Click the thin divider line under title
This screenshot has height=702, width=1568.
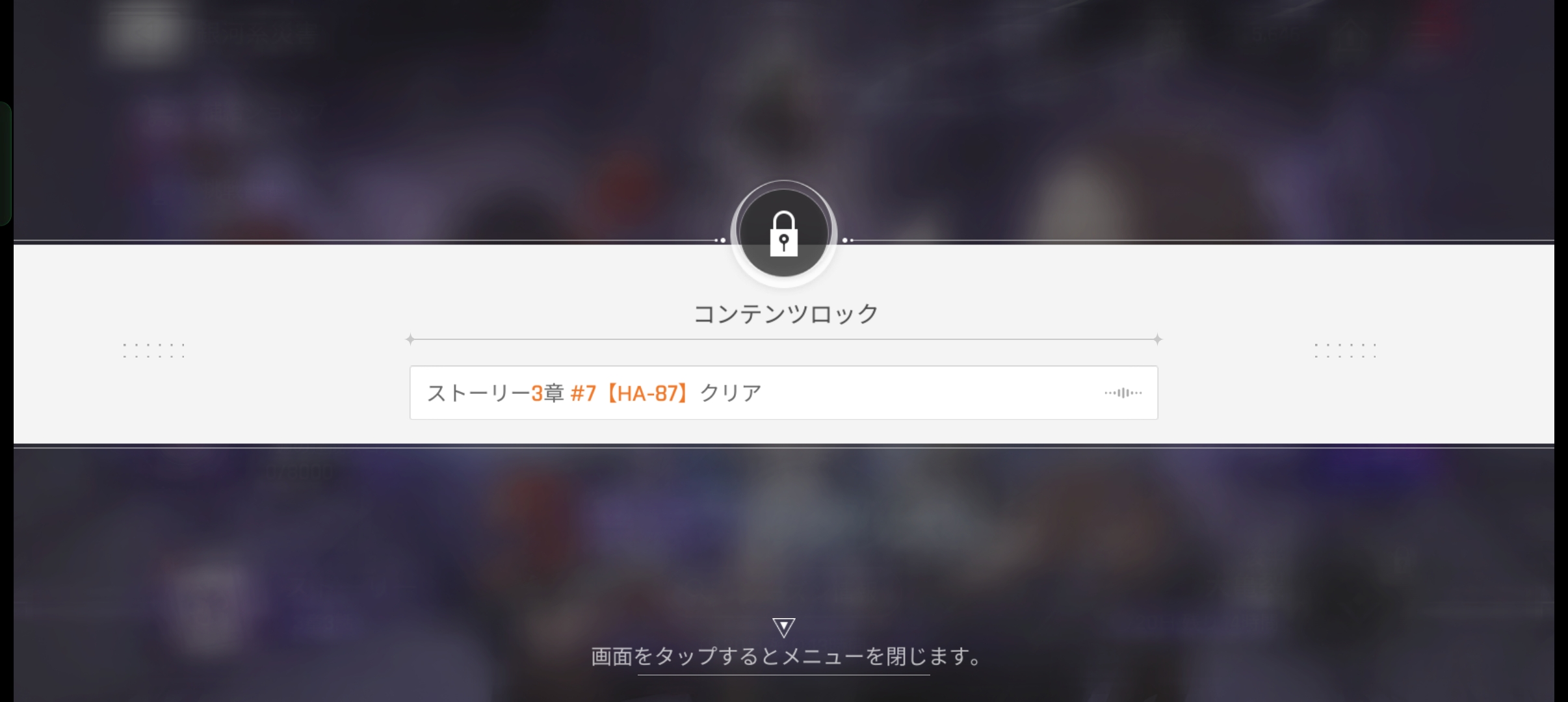[x=783, y=339]
